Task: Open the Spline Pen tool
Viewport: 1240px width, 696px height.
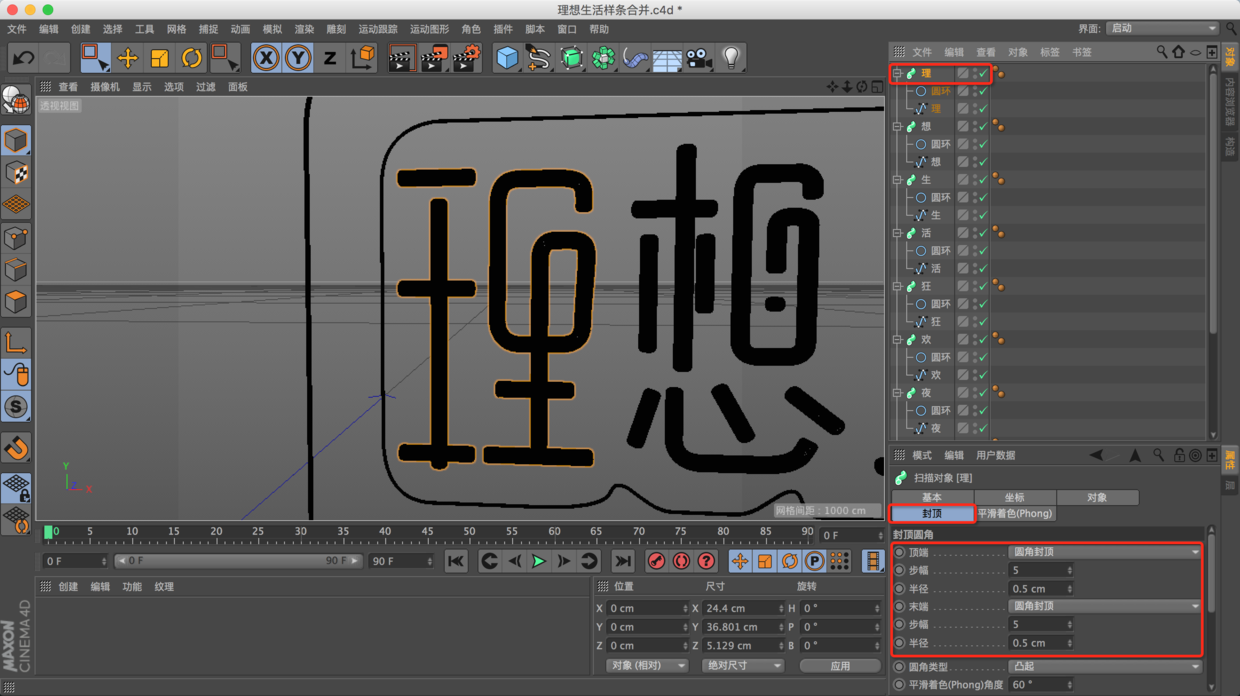Action: coord(539,58)
